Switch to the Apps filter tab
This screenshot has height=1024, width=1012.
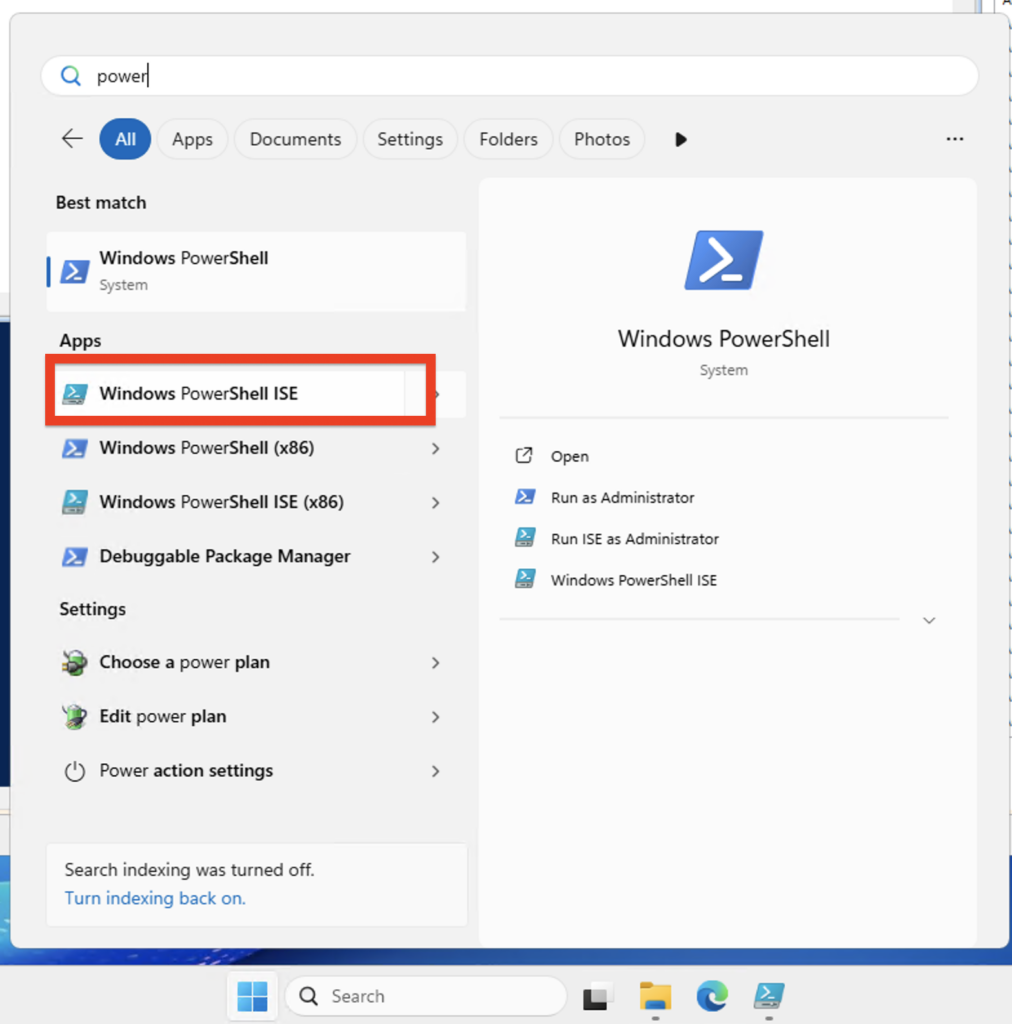click(192, 139)
